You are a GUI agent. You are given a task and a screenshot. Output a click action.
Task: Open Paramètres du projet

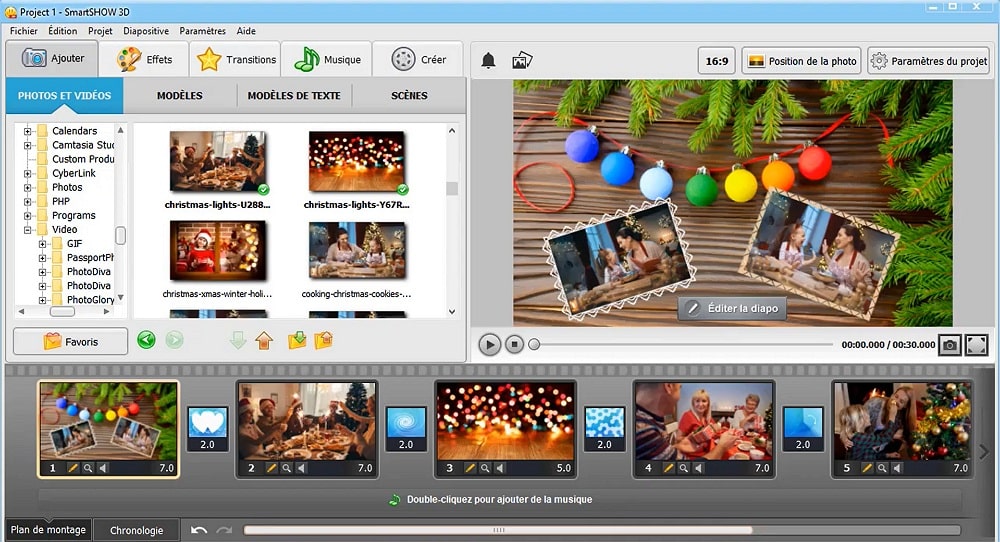[929, 61]
